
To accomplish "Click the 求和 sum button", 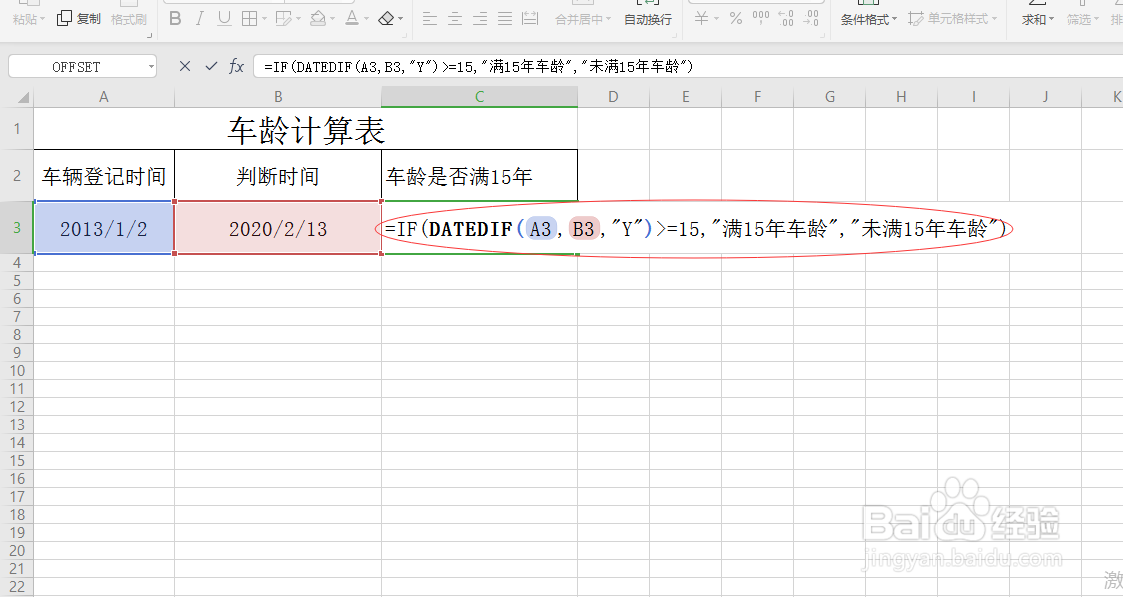I will [x=1038, y=19].
